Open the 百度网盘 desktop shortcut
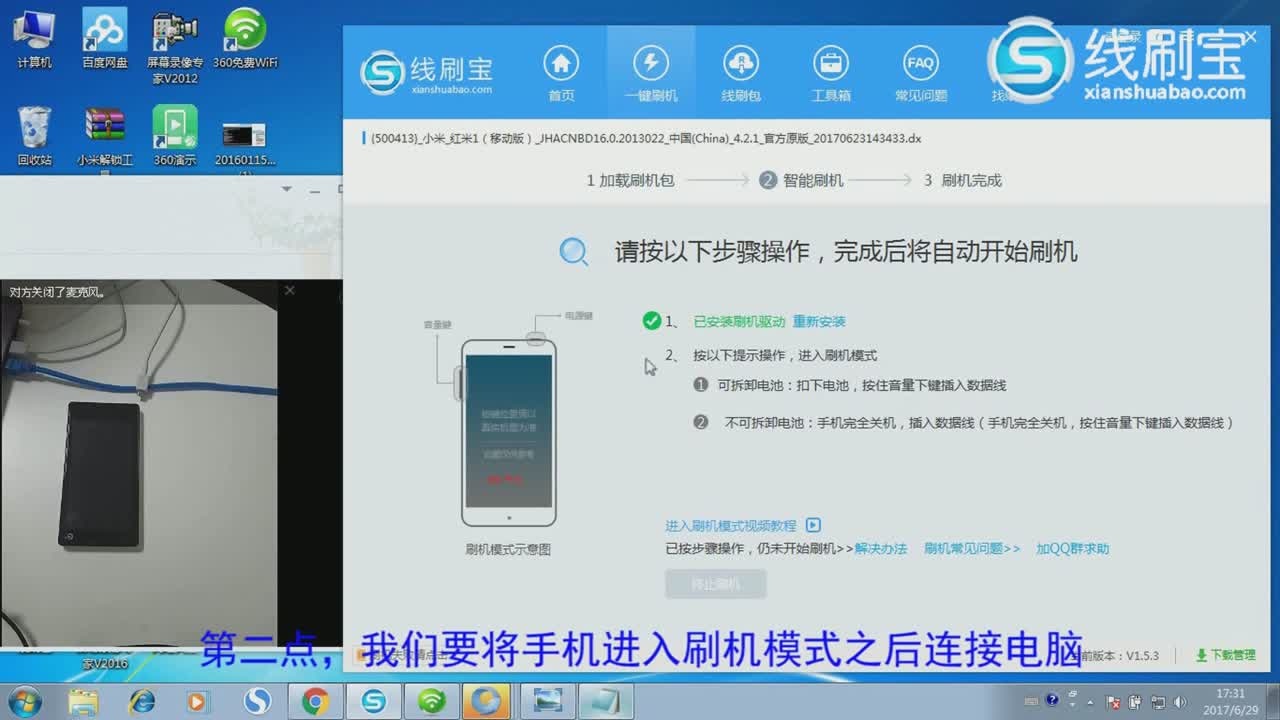The image size is (1280, 720). click(105, 38)
